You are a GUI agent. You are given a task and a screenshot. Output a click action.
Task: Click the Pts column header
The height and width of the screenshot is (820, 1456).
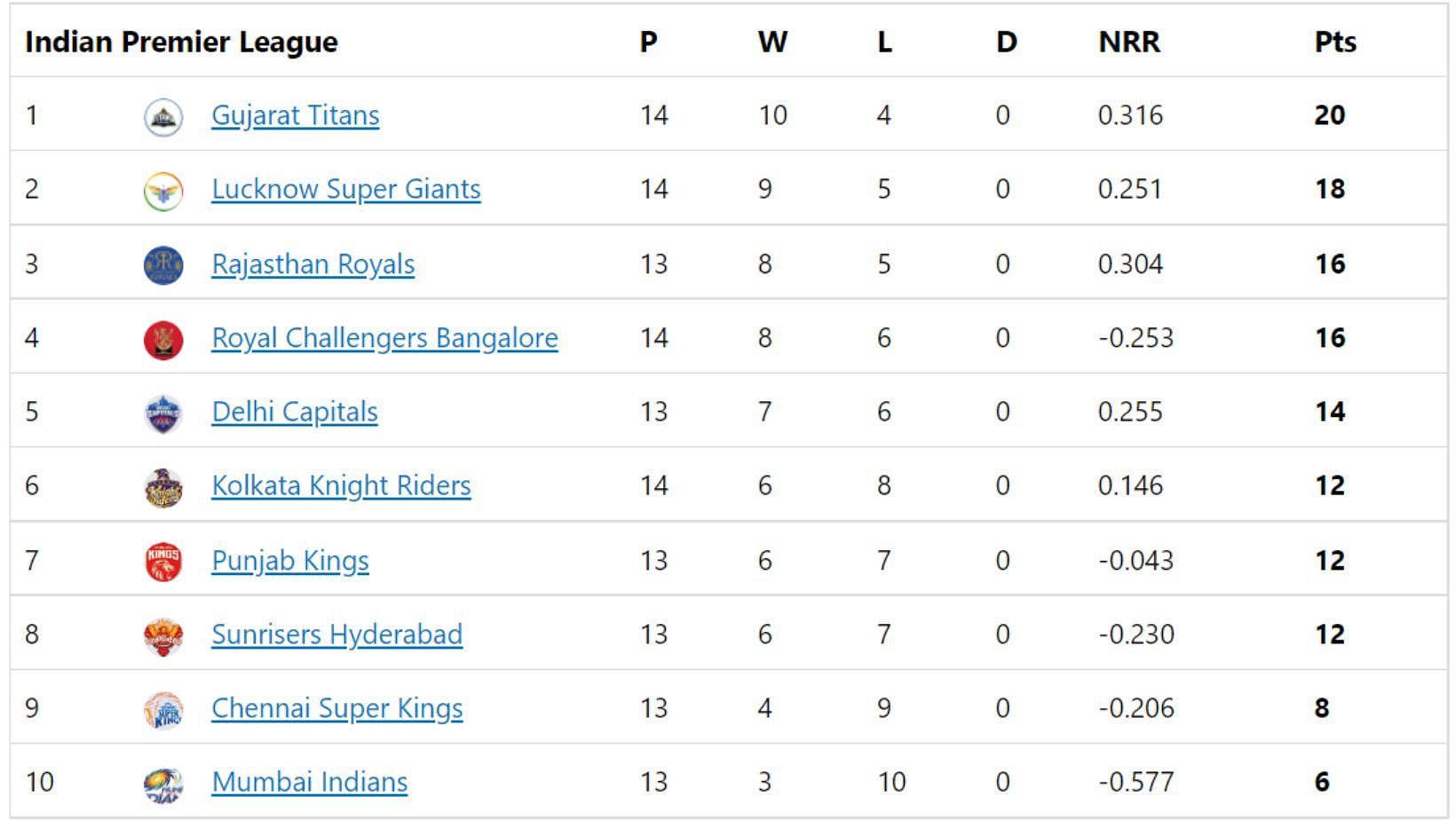1335,42
